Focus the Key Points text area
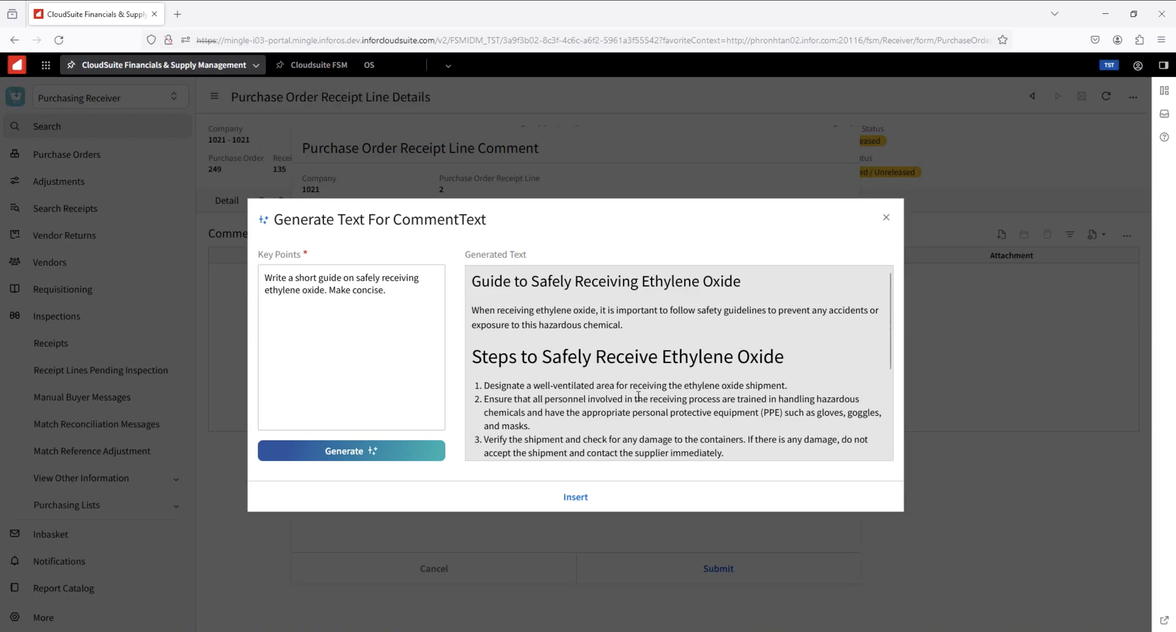Image resolution: width=1176 pixels, height=632 pixels. pos(351,347)
